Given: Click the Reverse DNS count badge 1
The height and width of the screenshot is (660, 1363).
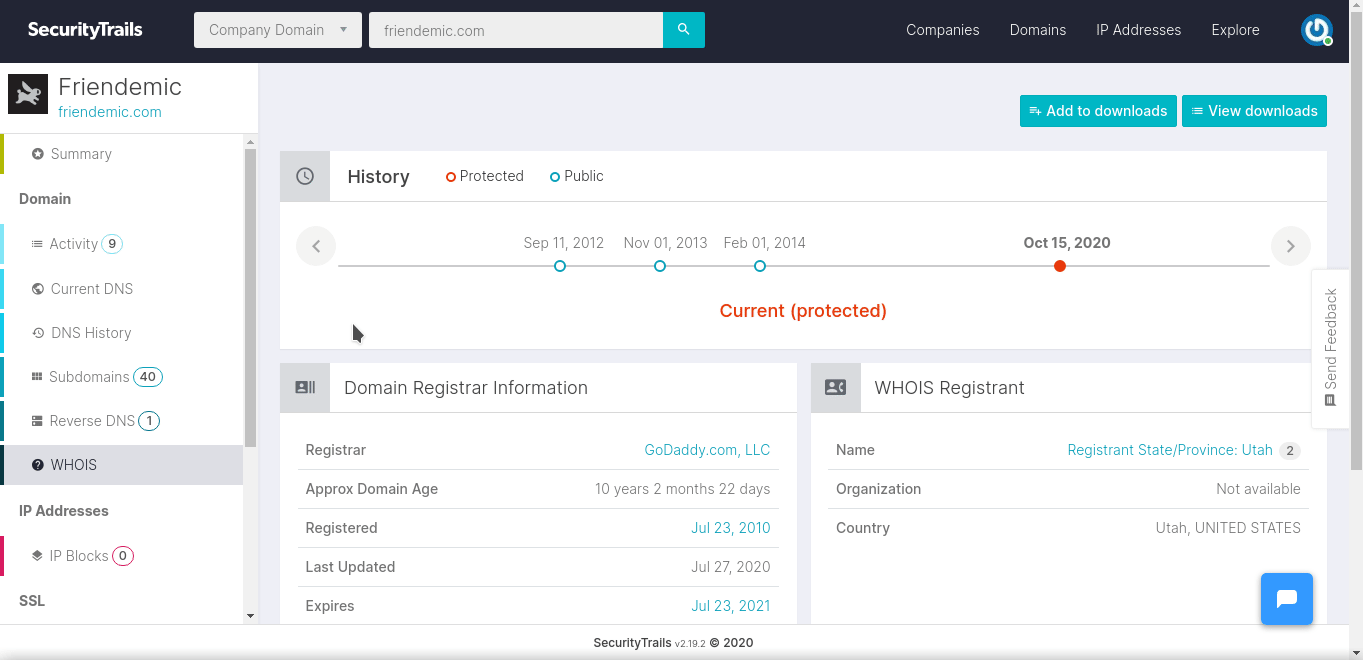Looking at the screenshot, I should pos(149,421).
